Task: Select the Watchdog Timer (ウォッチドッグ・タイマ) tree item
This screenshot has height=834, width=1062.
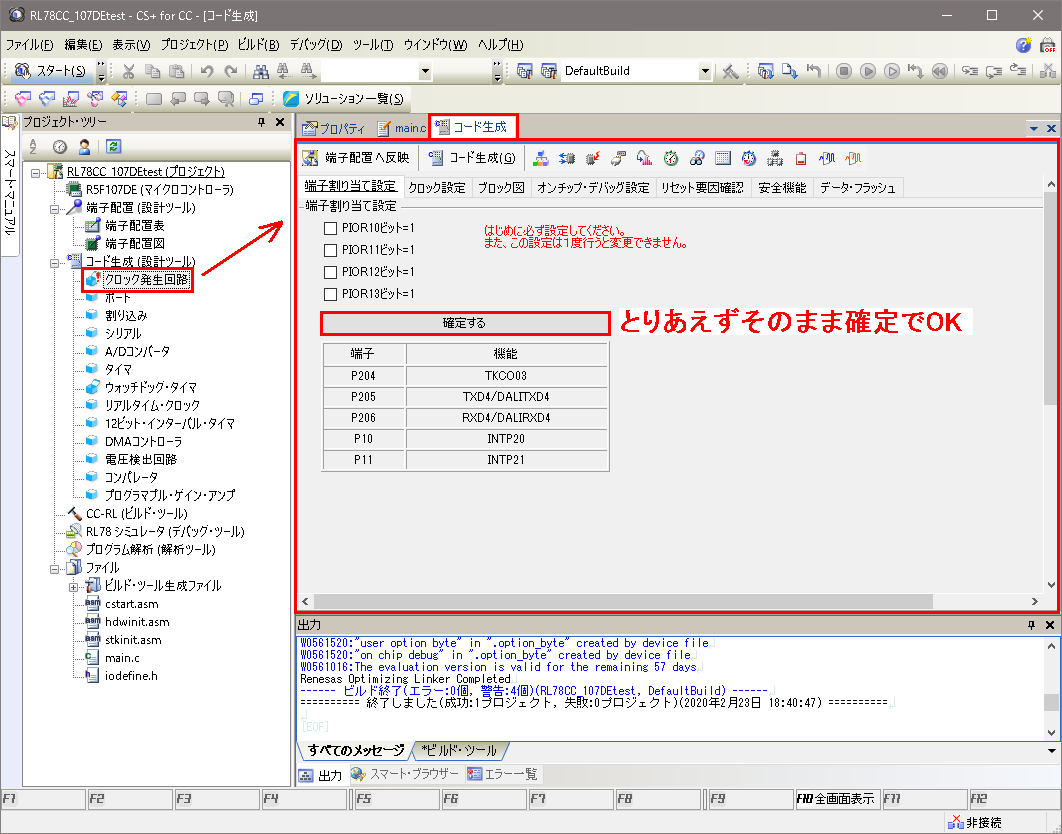Action: [150, 388]
